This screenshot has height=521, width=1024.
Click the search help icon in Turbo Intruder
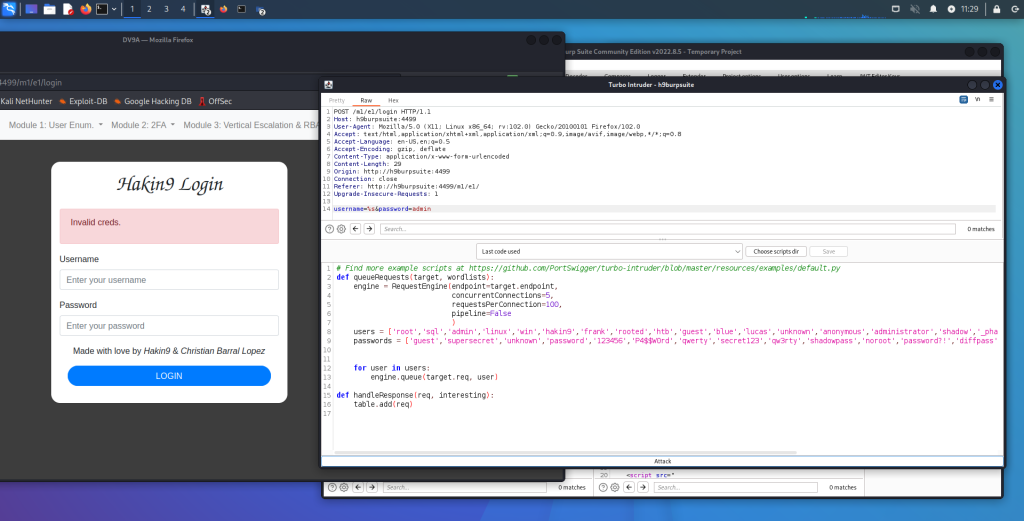click(x=329, y=229)
